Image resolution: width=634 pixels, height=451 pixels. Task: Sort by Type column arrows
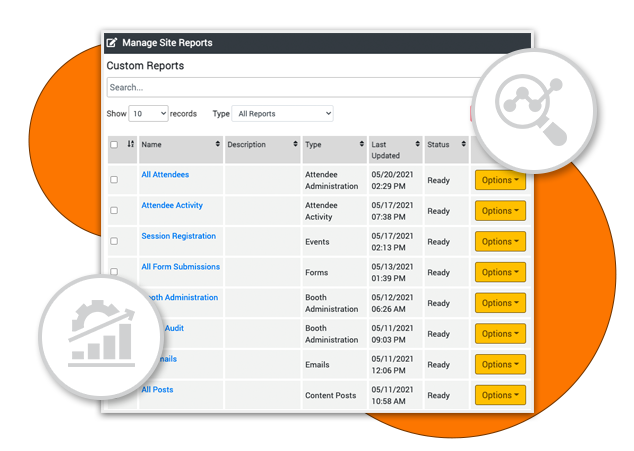[x=359, y=145]
